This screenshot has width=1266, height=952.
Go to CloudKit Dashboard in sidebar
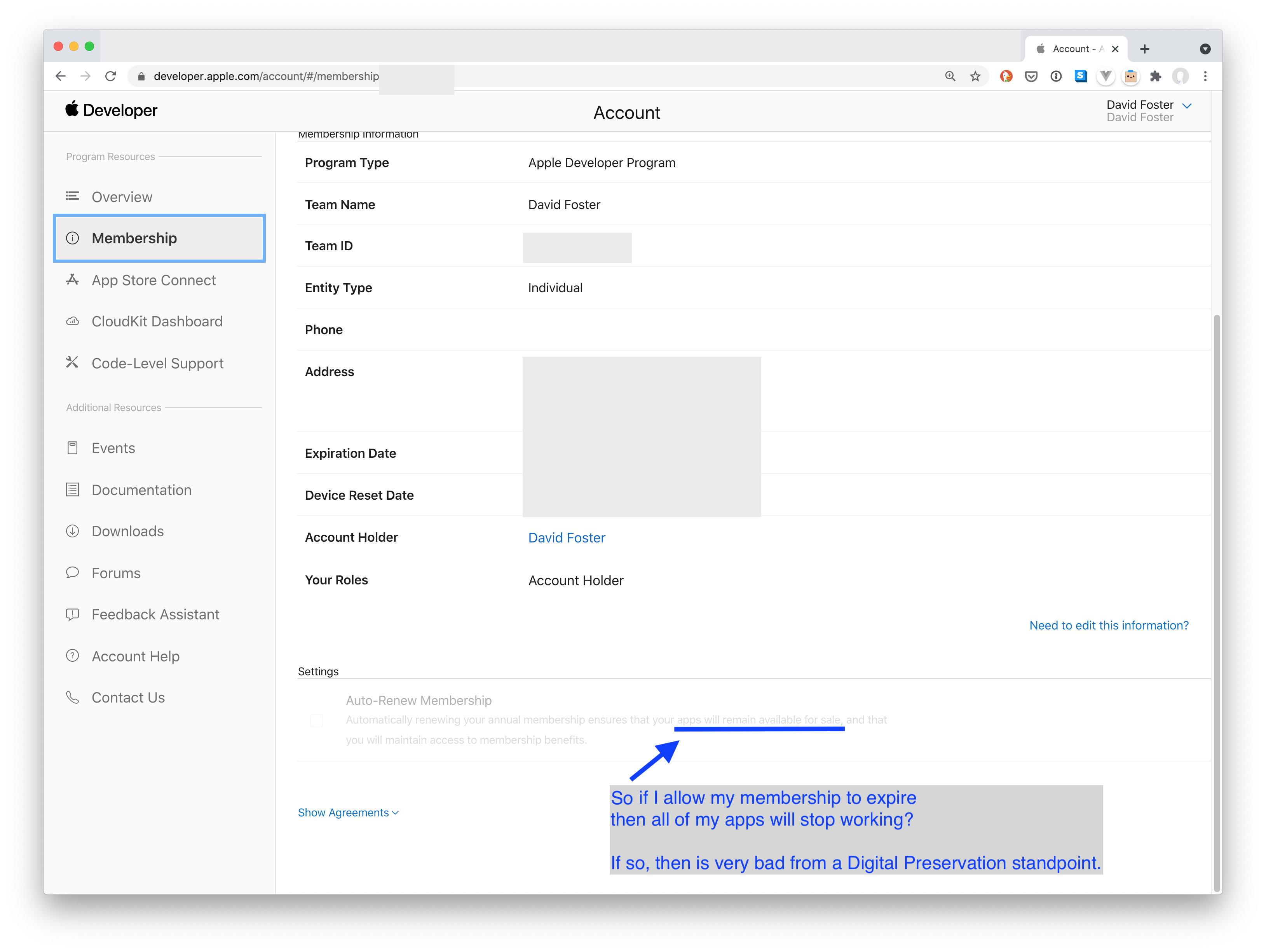click(x=157, y=321)
